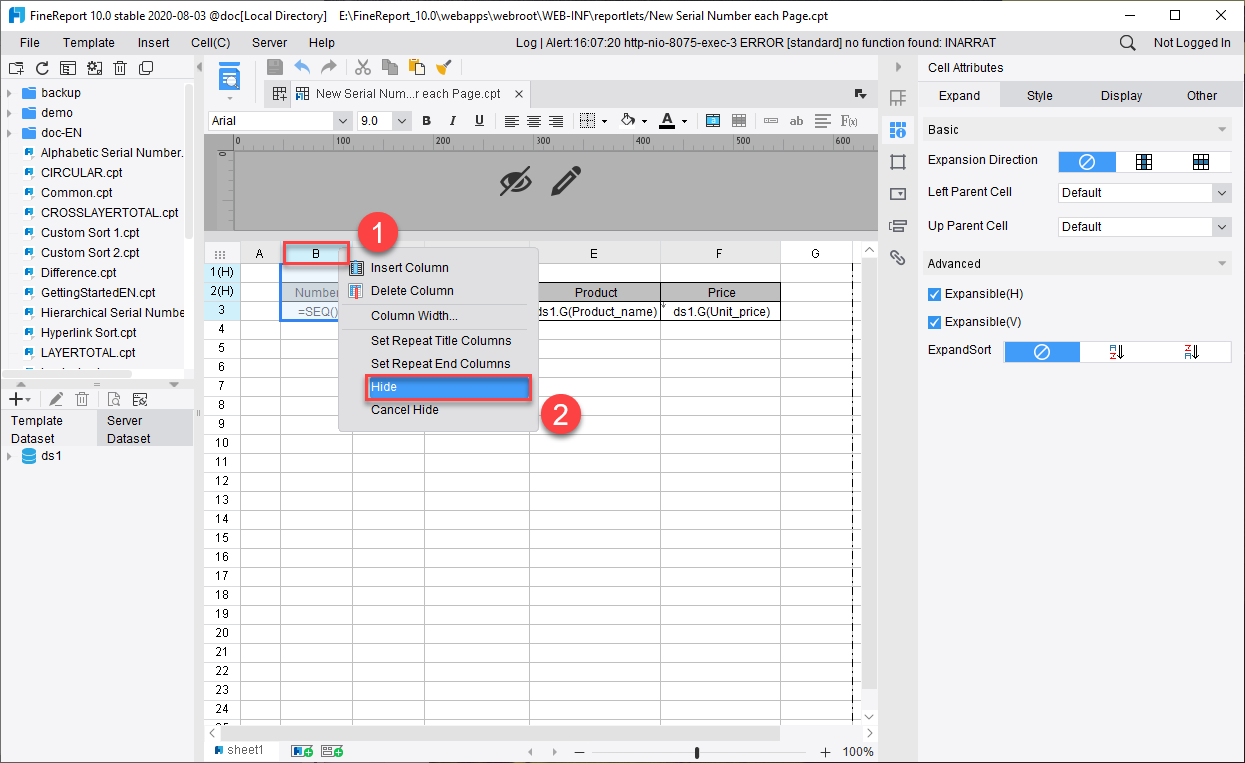Open the border style dropdown arrow
Screen dimensions: 1245x763
[x=604, y=122]
